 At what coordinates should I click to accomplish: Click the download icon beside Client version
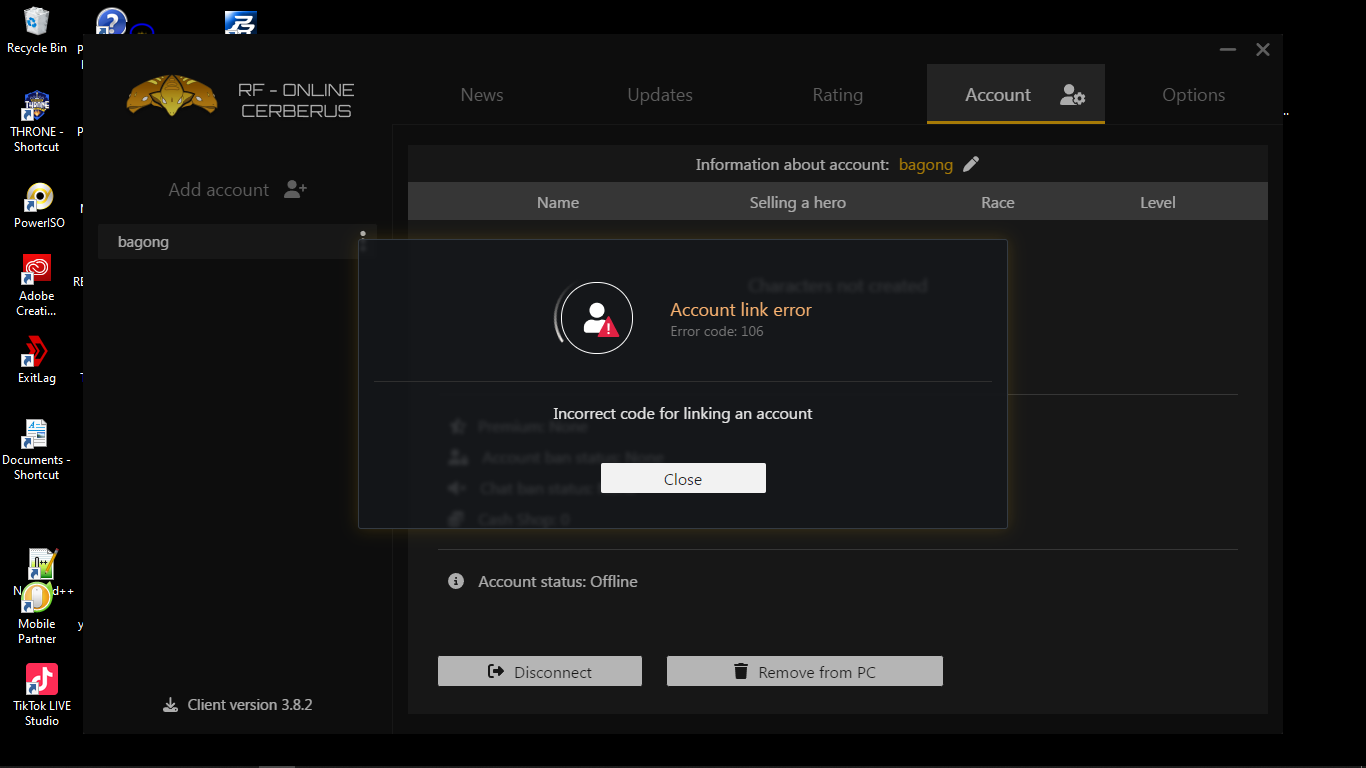pos(171,705)
